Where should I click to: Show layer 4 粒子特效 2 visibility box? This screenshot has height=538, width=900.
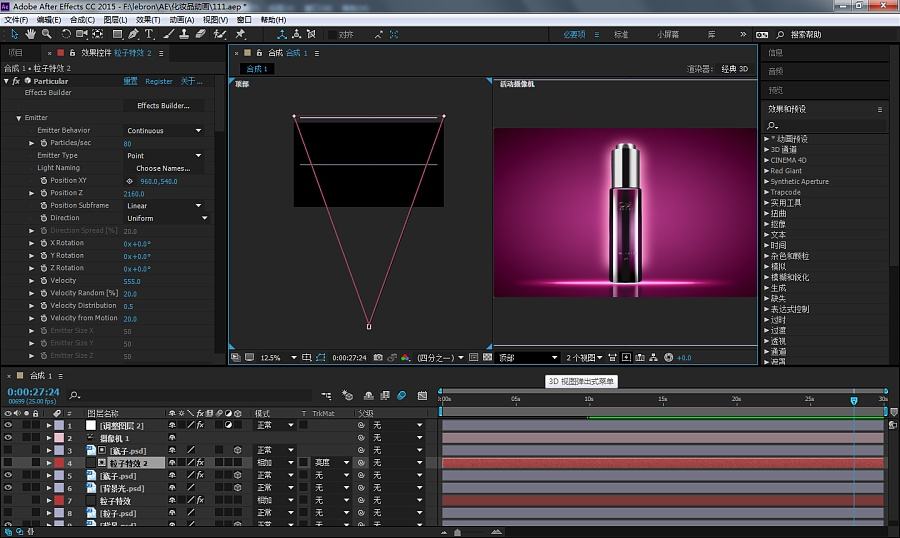8,462
